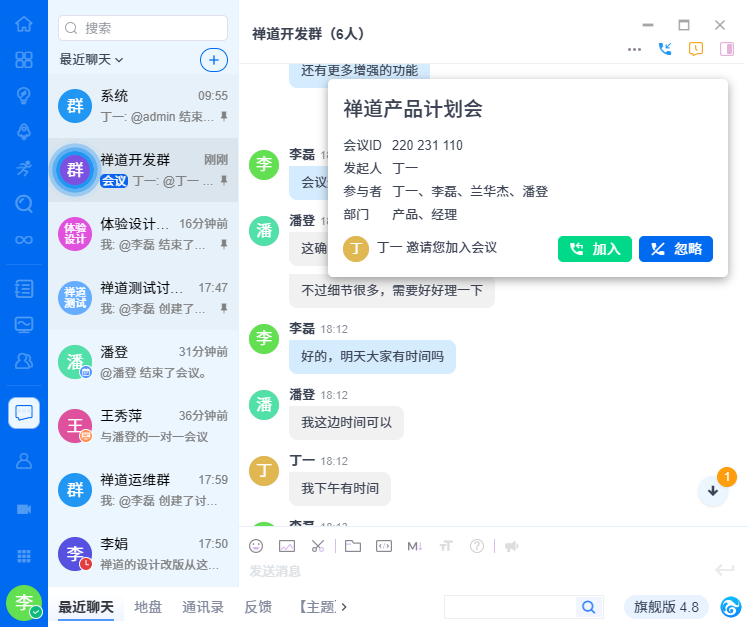The height and width of the screenshot is (627, 748).
Task: Expand the 最近聊天 dropdown
Action: 91,60
